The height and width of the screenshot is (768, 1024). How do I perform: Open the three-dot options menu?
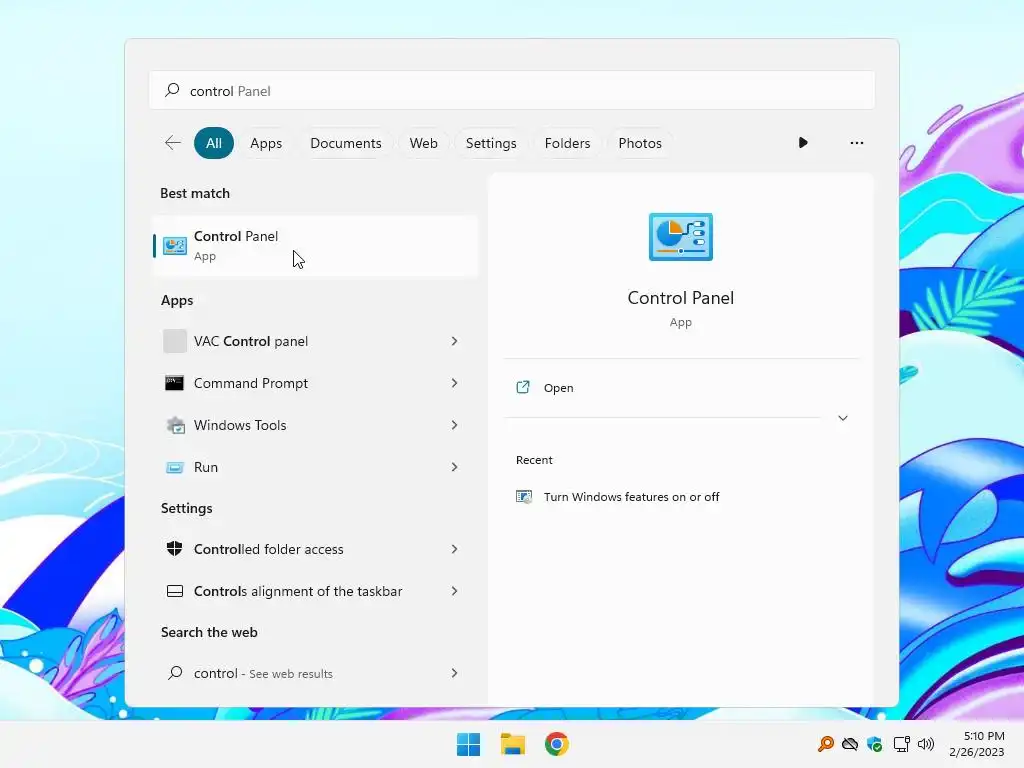[x=856, y=142]
